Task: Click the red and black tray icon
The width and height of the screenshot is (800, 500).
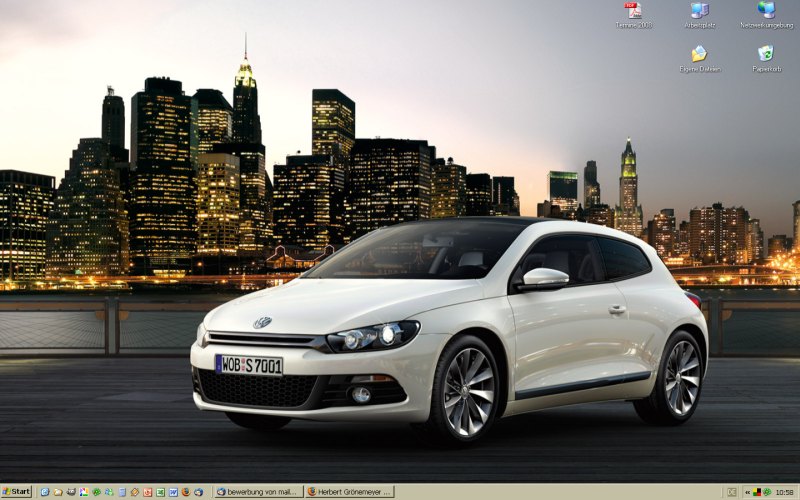Action: coord(757,492)
